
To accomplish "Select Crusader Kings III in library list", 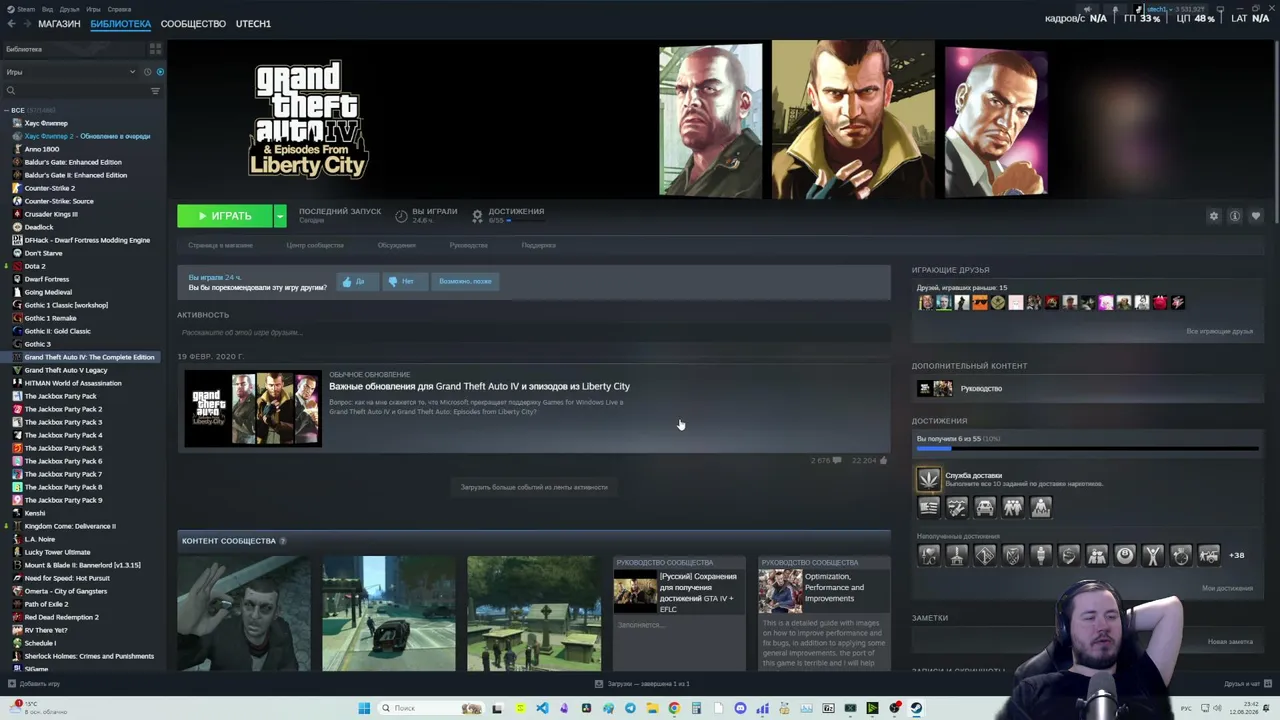I will coord(51,214).
